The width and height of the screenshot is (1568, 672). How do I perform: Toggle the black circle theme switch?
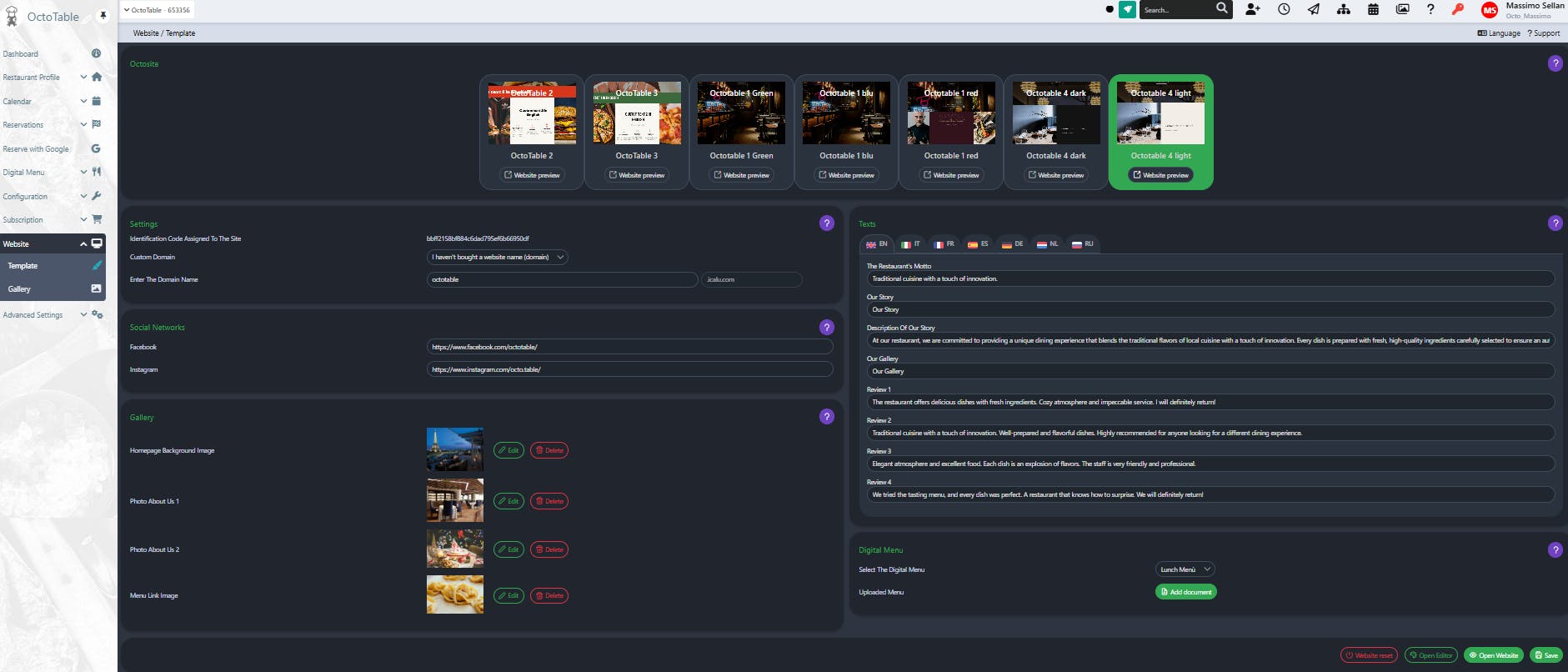point(1109,10)
